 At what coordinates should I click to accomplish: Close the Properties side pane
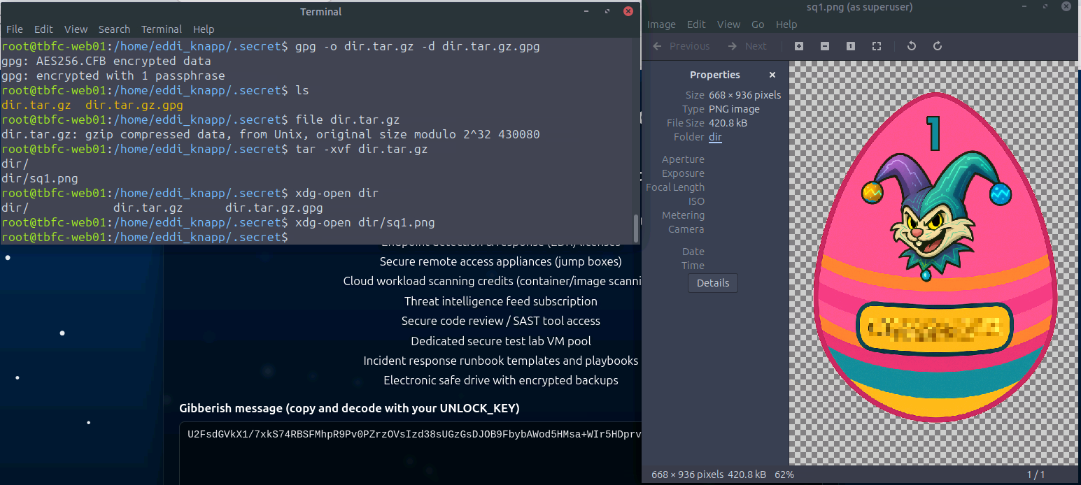pyautogui.click(x=772, y=75)
